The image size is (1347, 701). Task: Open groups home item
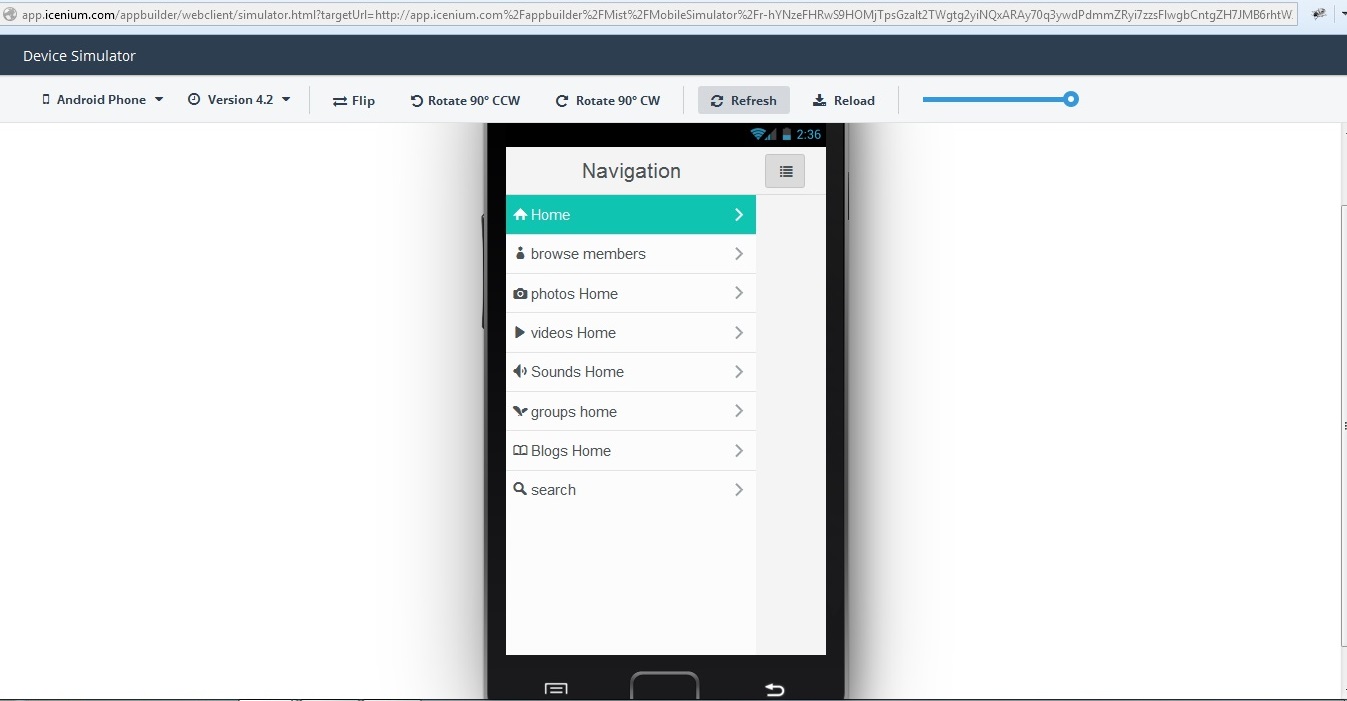[x=631, y=411]
